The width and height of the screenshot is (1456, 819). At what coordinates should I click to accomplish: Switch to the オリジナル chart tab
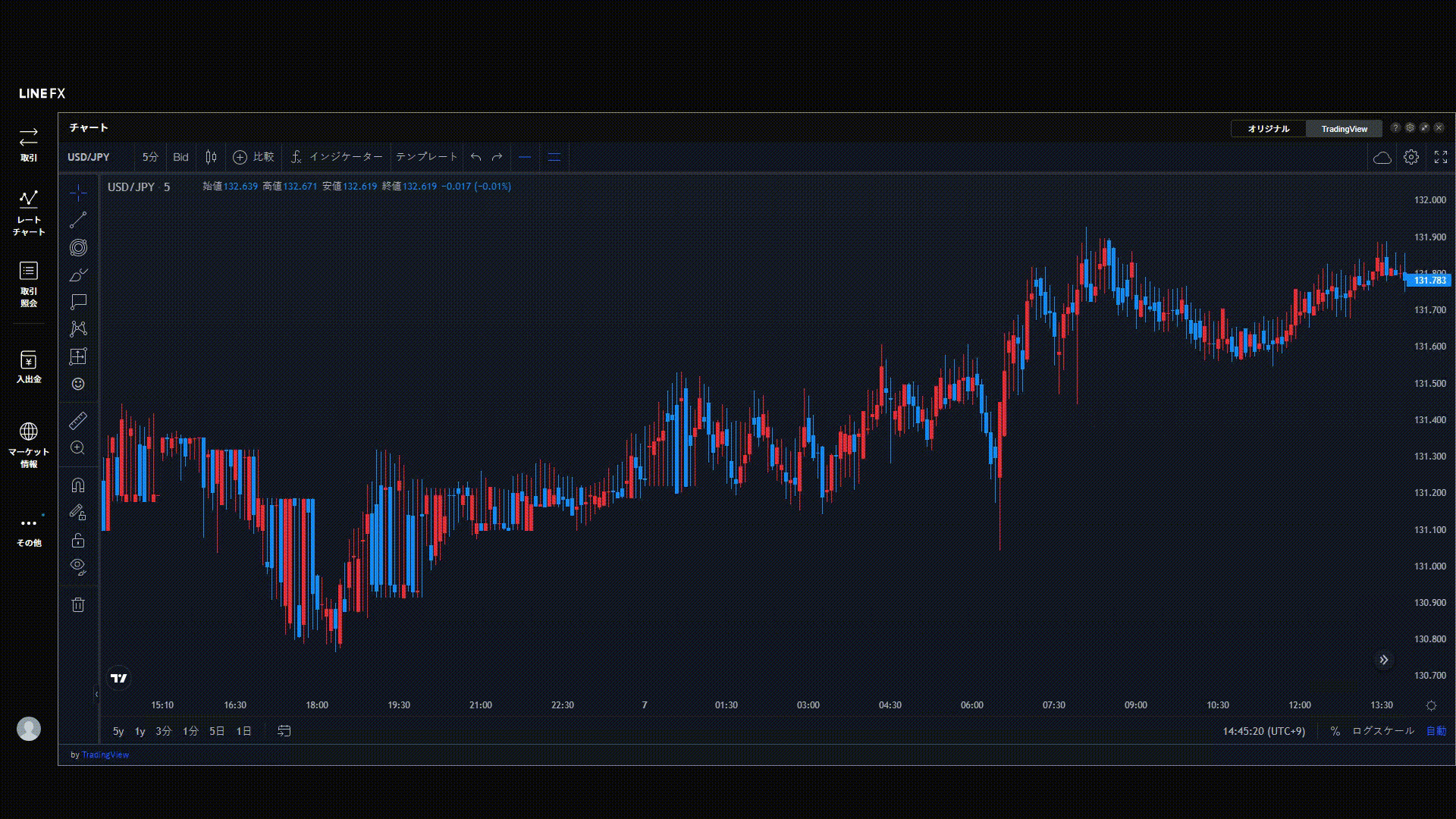(x=1268, y=129)
